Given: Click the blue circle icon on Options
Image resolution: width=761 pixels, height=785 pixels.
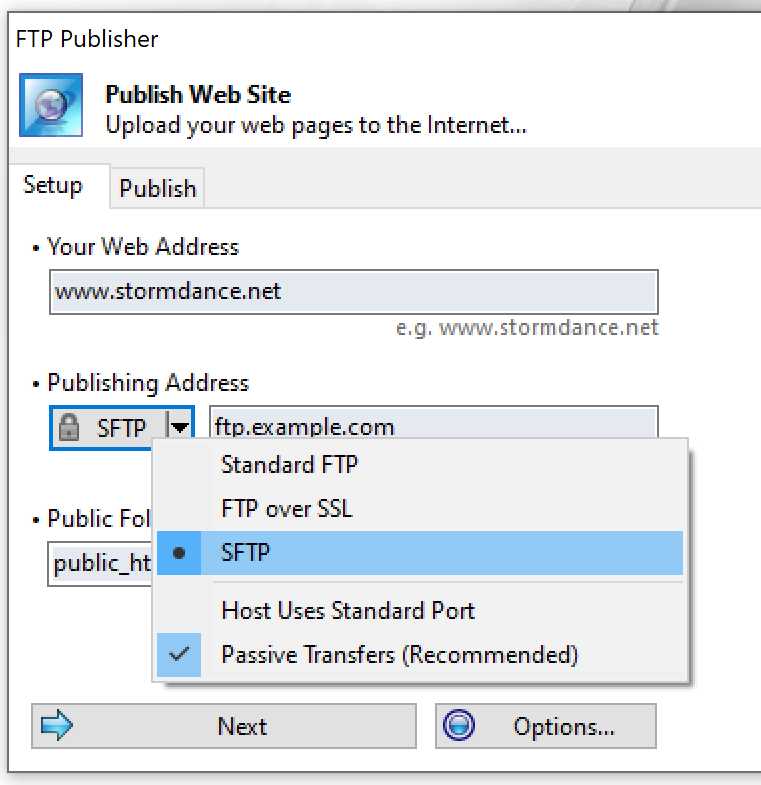Looking at the screenshot, I should [x=459, y=725].
